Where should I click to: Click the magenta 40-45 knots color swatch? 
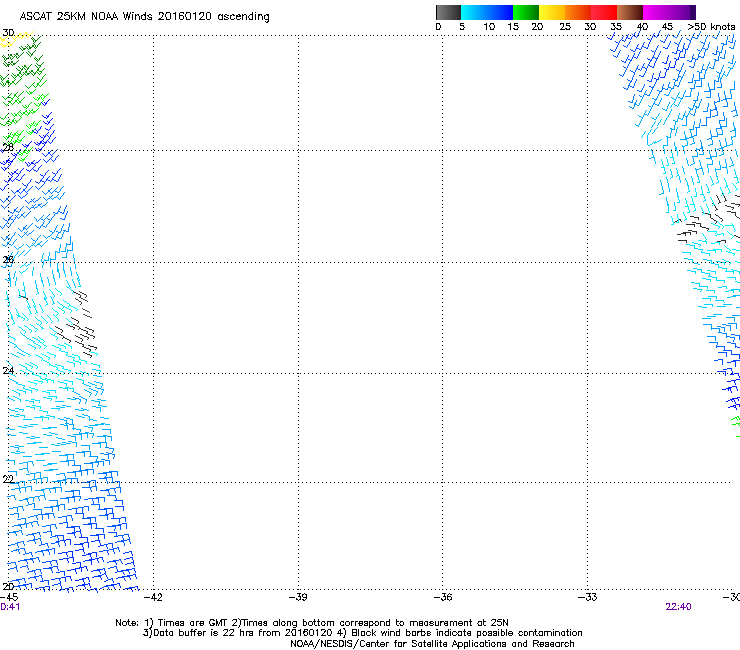(x=656, y=12)
